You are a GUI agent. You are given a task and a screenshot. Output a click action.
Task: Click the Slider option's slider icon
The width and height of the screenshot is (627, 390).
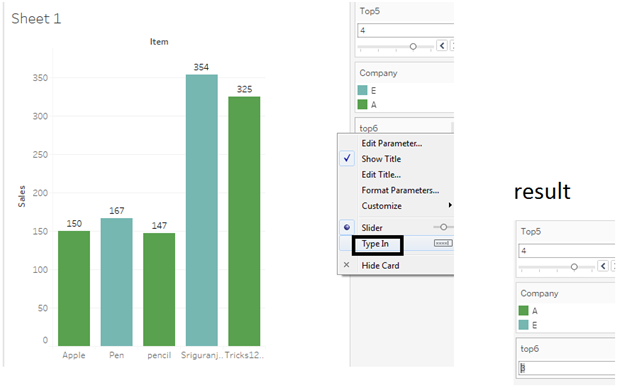click(x=443, y=227)
